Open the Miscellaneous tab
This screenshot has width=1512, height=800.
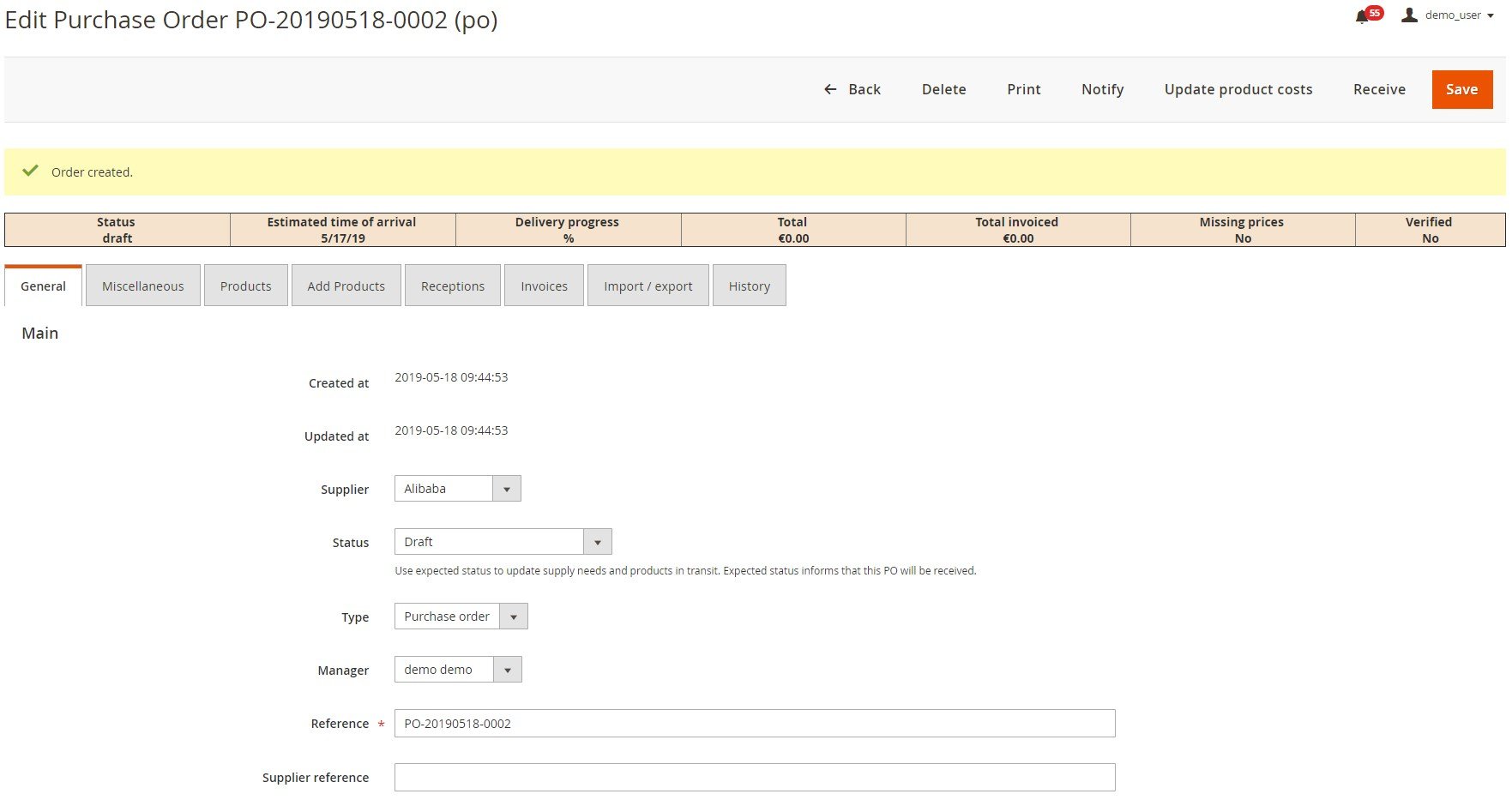pos(143,286)
